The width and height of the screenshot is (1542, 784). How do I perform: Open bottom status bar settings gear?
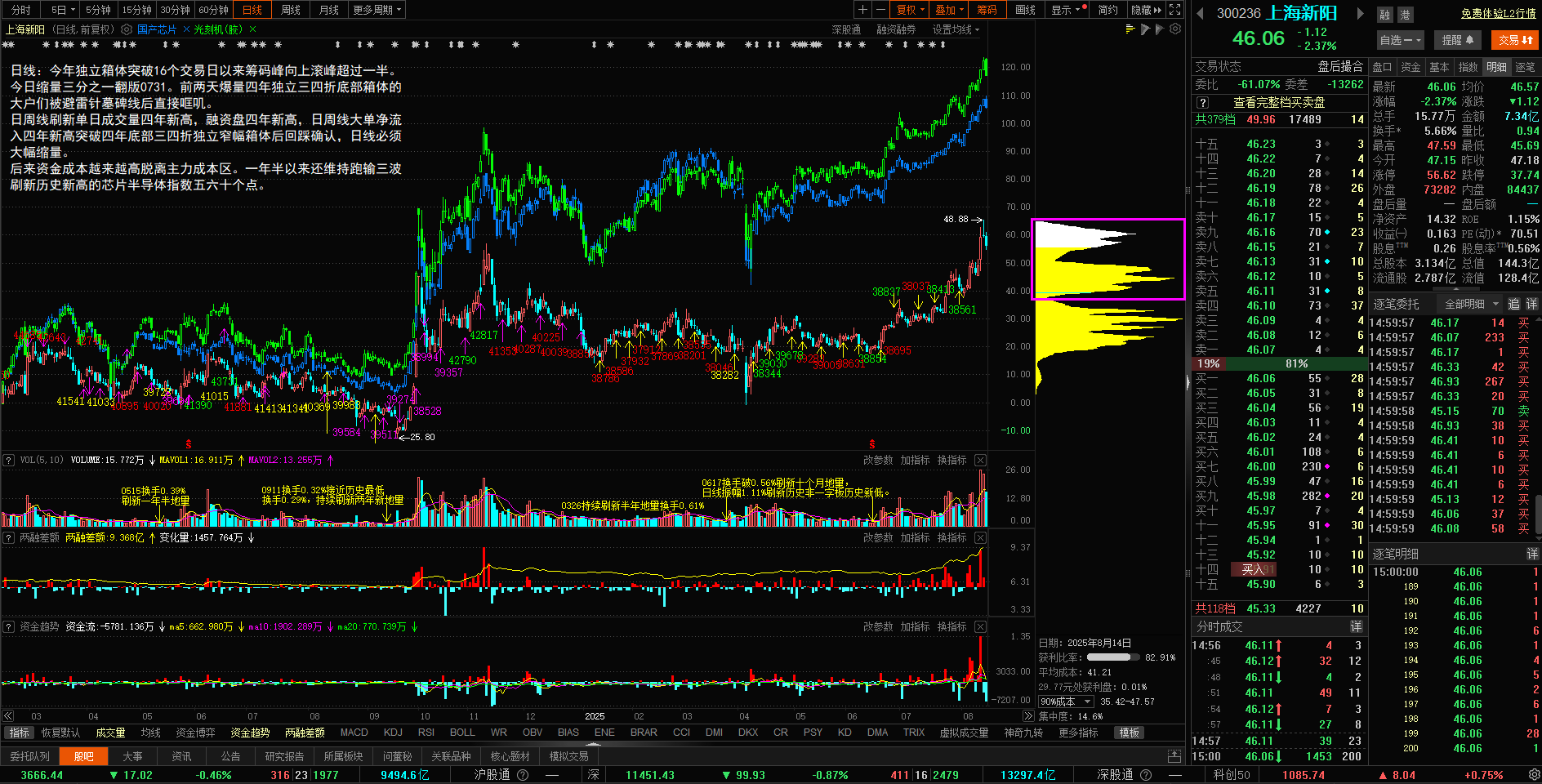click(x=1534, y=774)
